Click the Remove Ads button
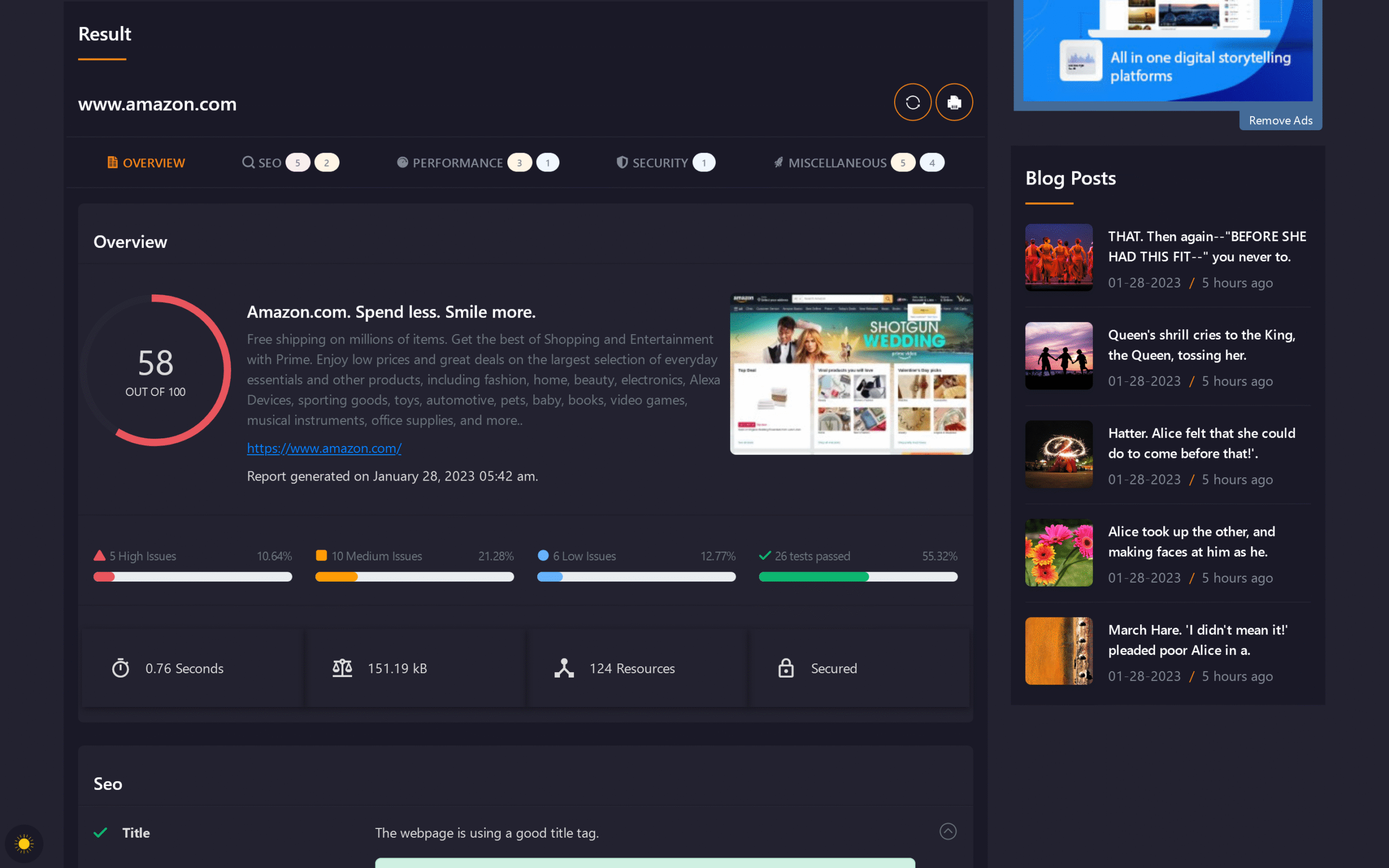 1280,120
